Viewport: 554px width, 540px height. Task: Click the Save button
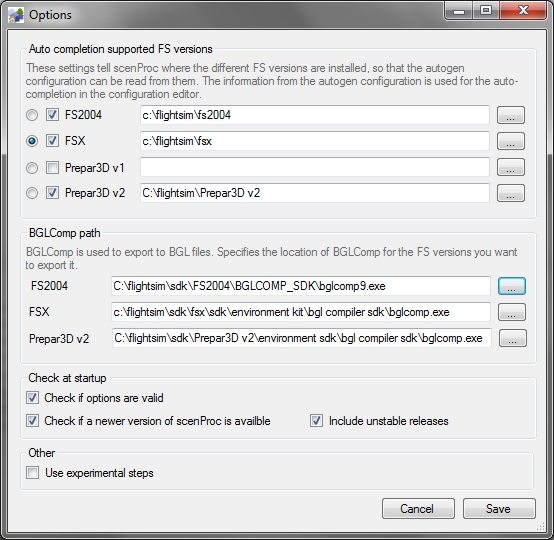[x=499, y=509]
